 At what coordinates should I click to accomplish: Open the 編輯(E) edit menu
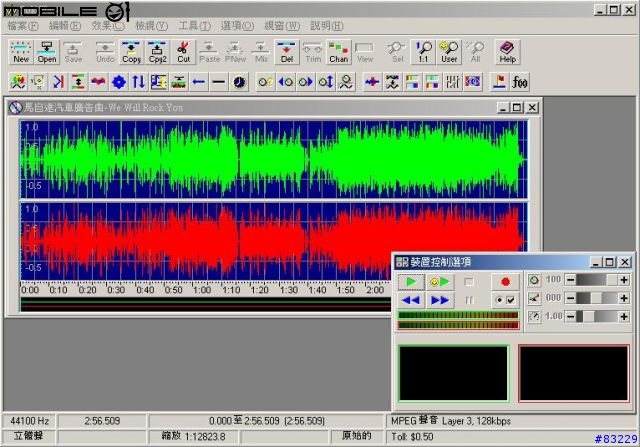[x=65, y=26]
